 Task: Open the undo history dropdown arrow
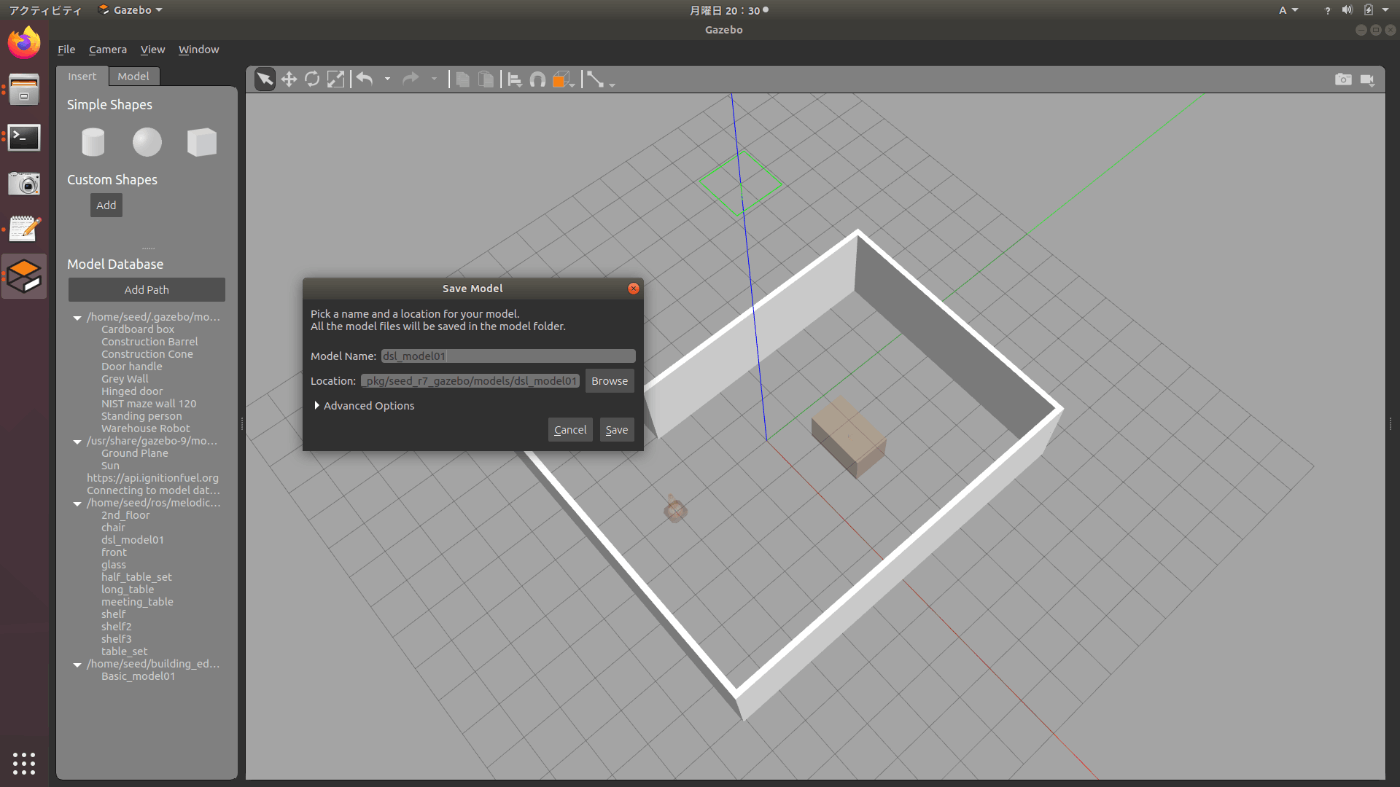[387, 79]
